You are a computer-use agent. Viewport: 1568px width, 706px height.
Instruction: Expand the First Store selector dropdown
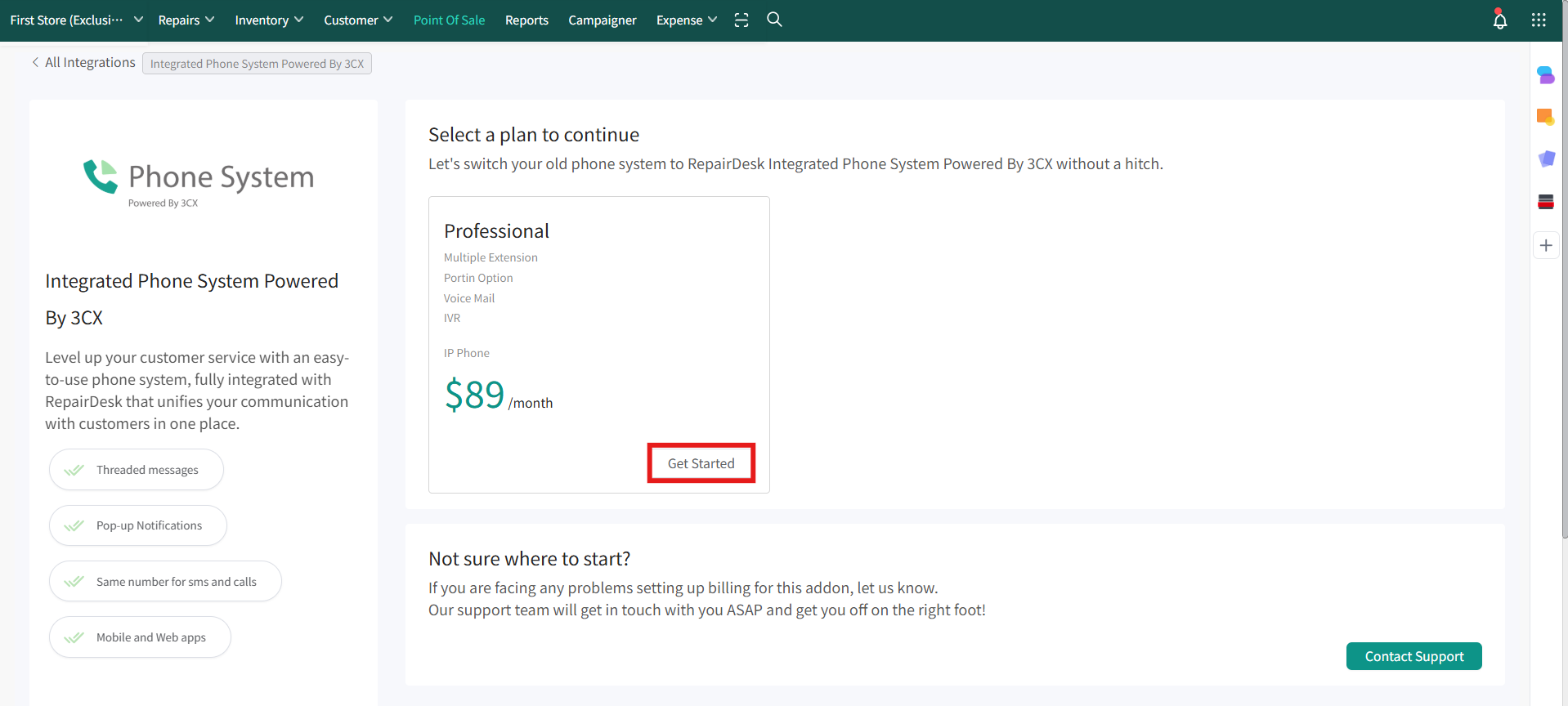[76, 20]
